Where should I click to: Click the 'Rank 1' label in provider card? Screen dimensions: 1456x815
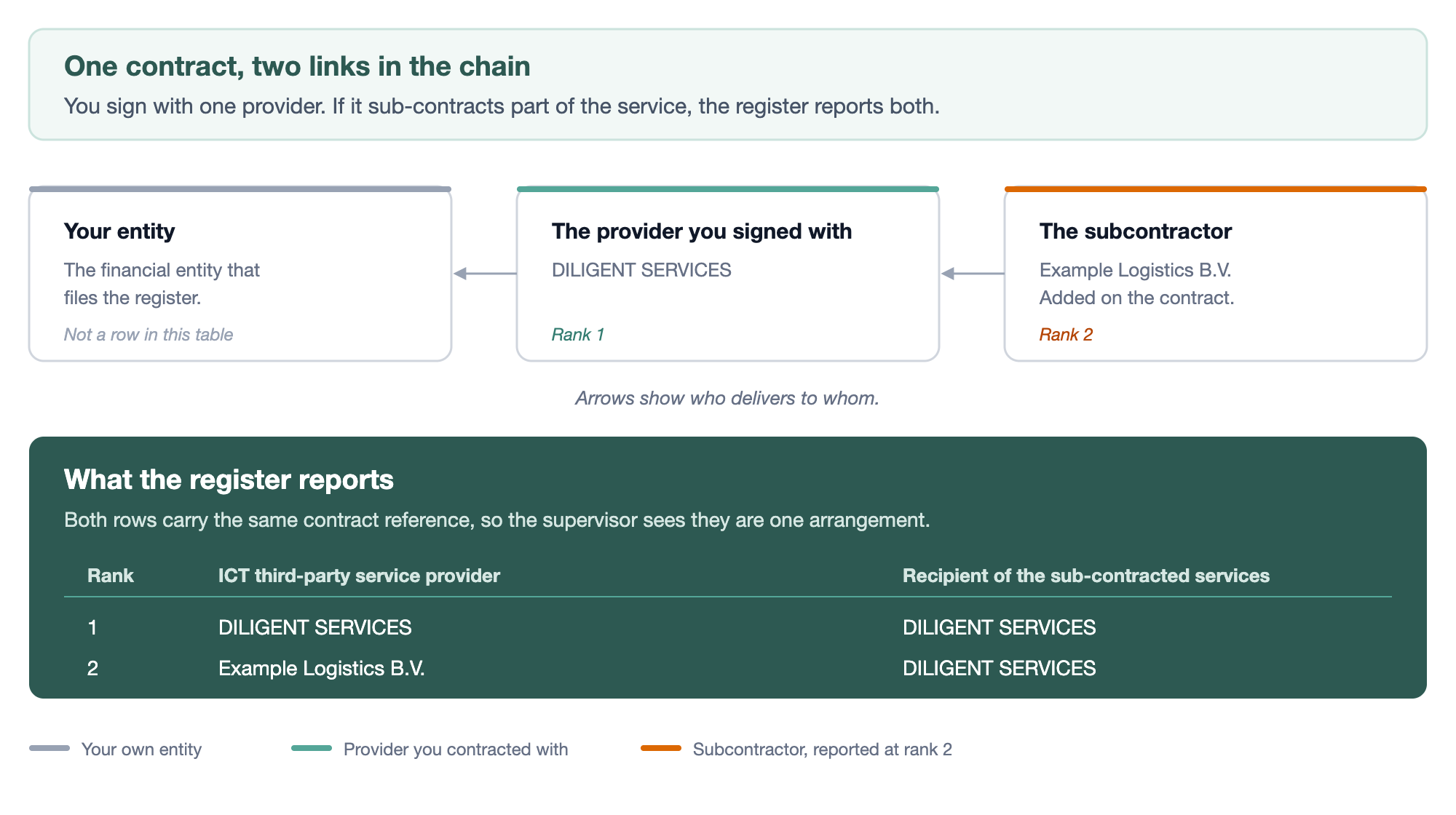[578, 335]
